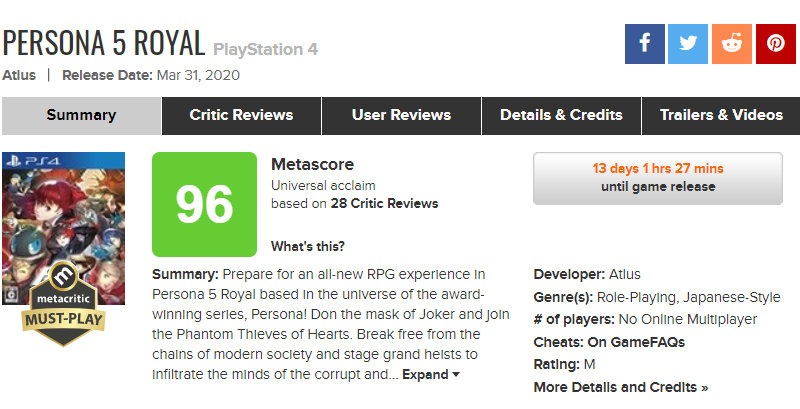Go to the Details & Credits tab

pos(561,115)
